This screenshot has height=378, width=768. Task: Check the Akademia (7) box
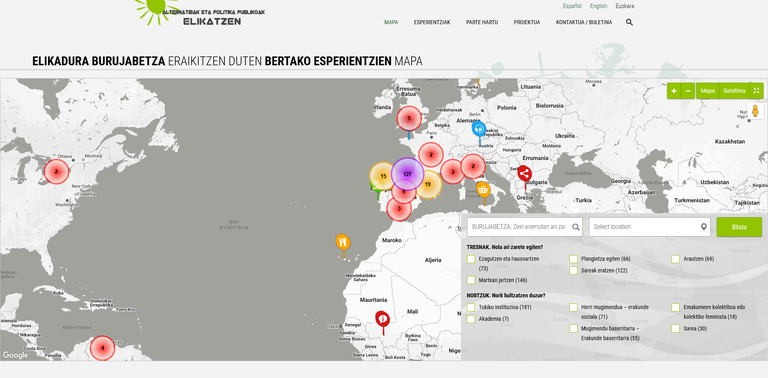pyautogui.click(x=471, y=319)
